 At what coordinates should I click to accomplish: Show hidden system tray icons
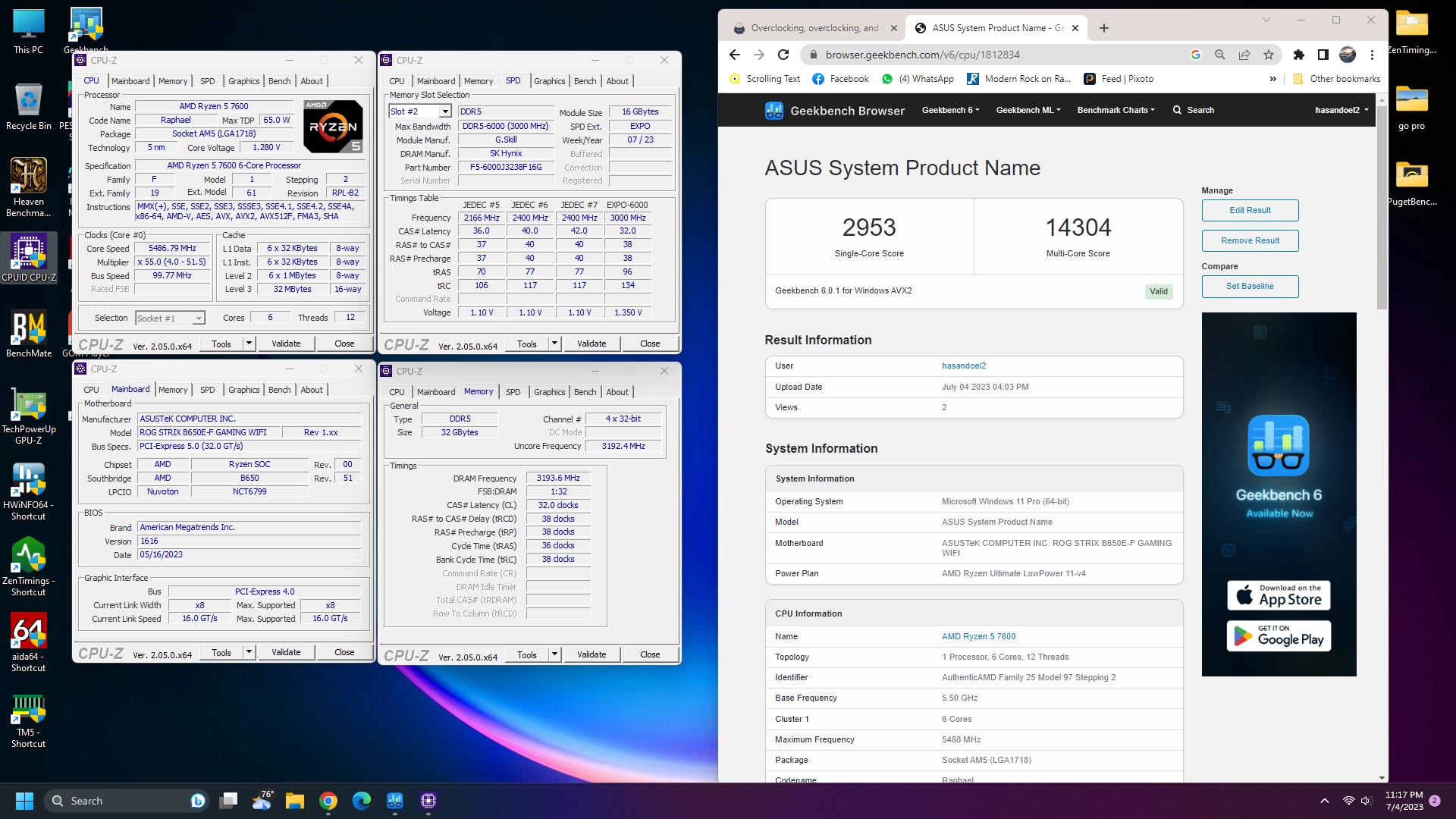pyautogui.click(x=1325, y=801)
